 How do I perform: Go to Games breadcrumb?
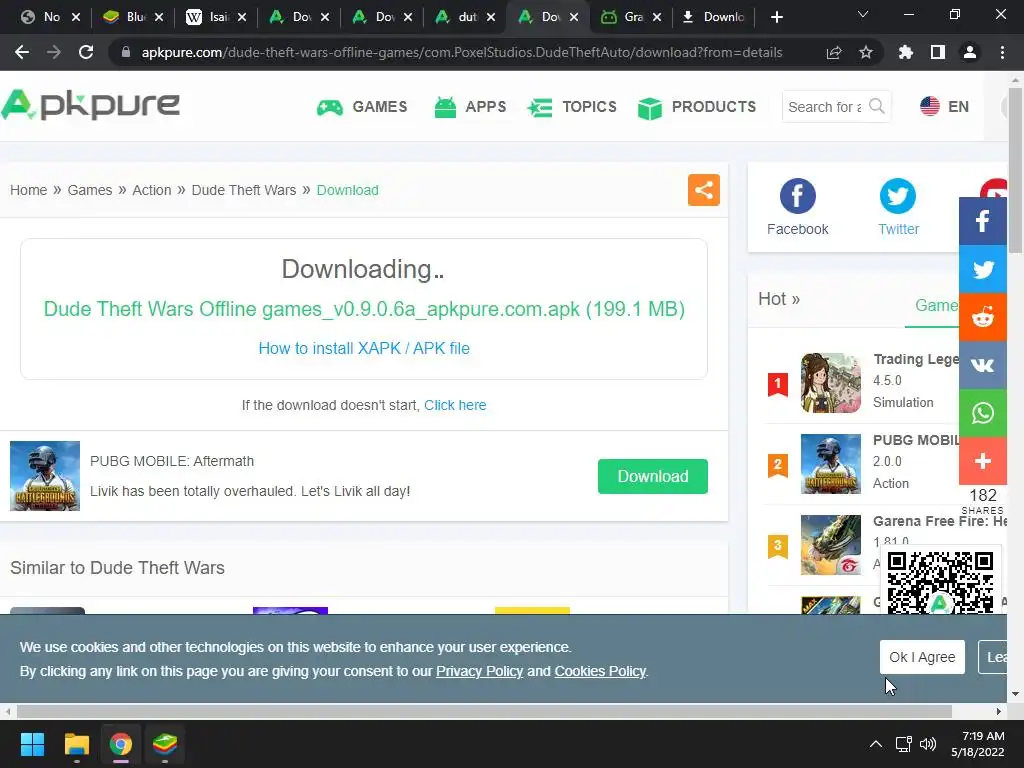click(x=90, y=190)
